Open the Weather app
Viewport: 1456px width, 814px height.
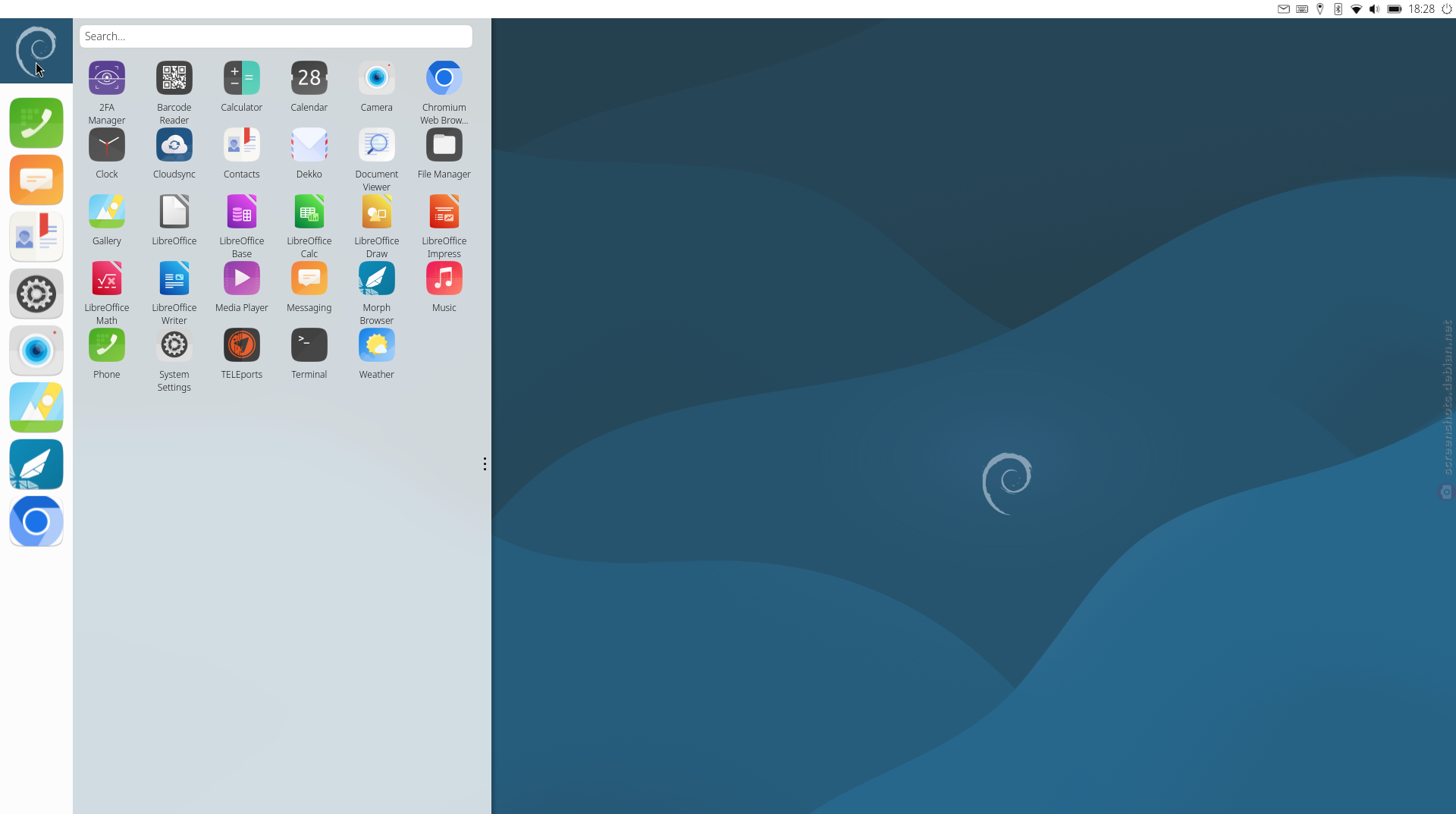click(x=377, y=345)
